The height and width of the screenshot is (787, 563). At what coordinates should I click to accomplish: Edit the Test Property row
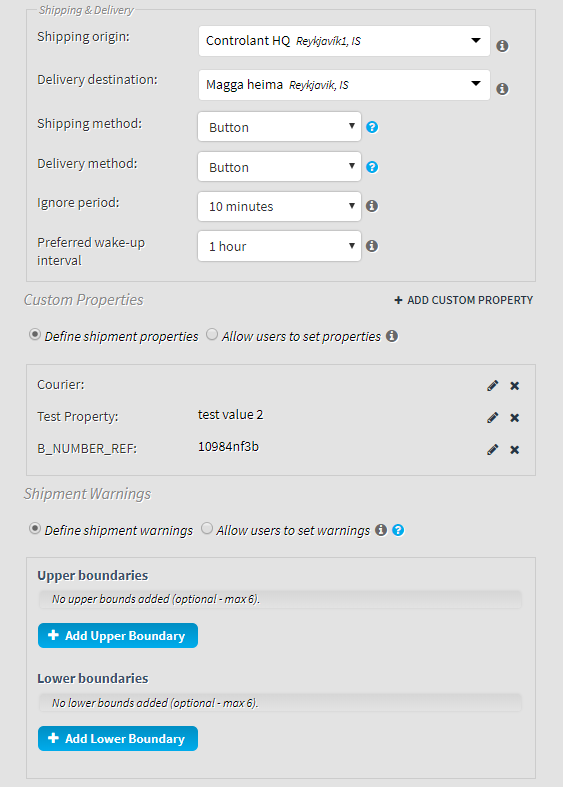(493, 418)
